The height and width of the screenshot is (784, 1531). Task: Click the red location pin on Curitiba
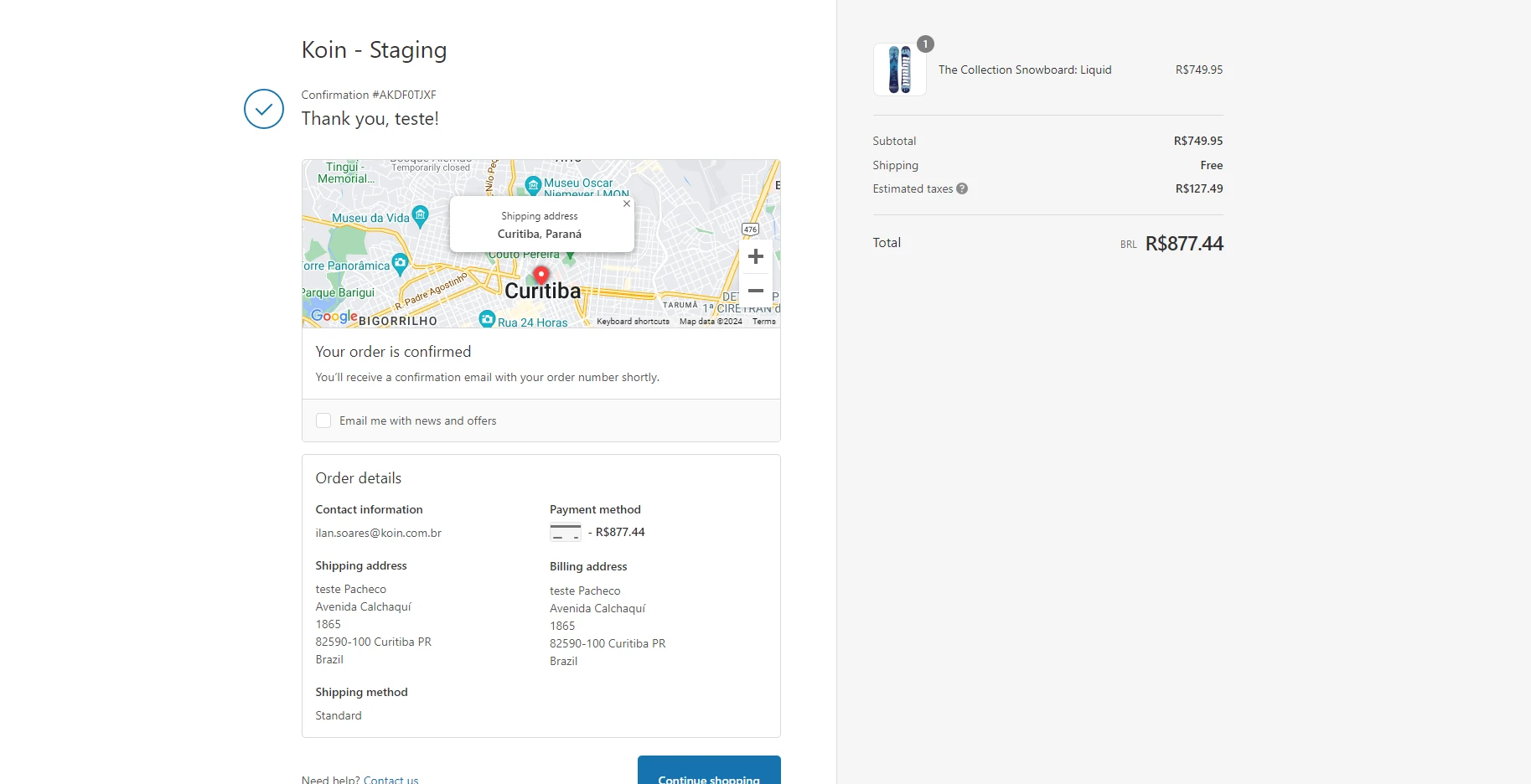[541, 275]
